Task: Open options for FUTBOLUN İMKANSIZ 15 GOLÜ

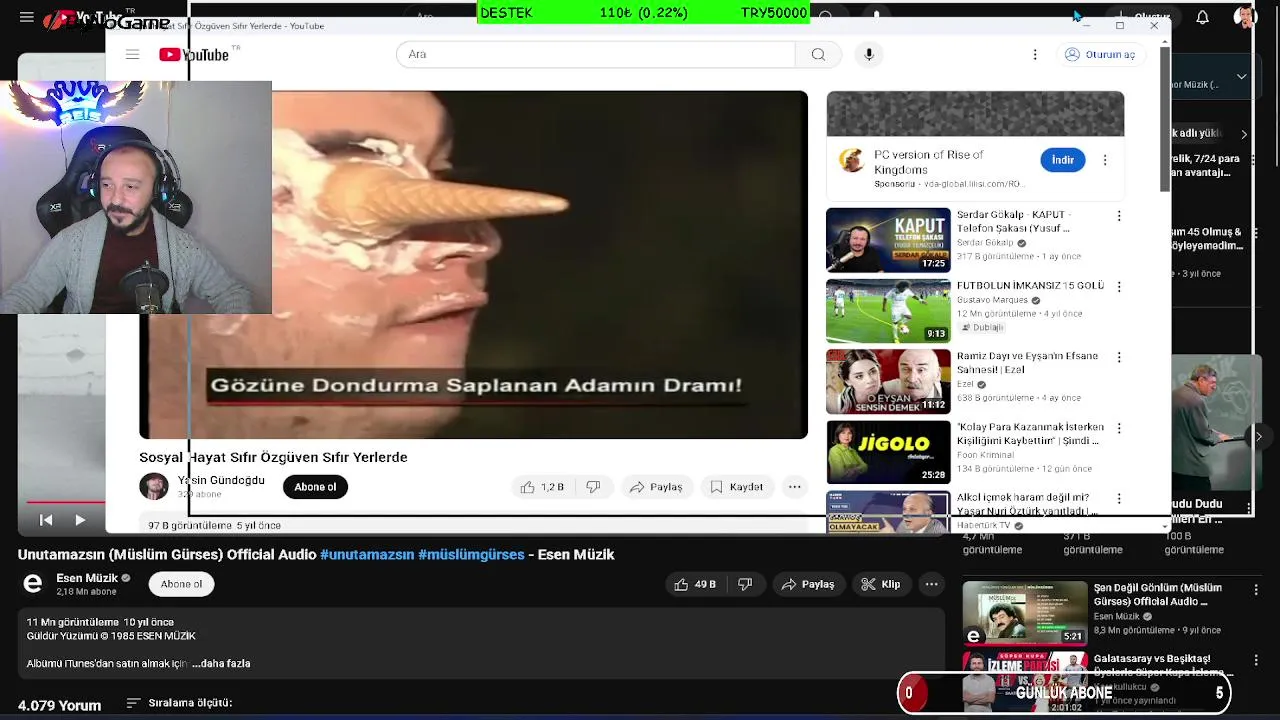Action: click(1119, 287)
